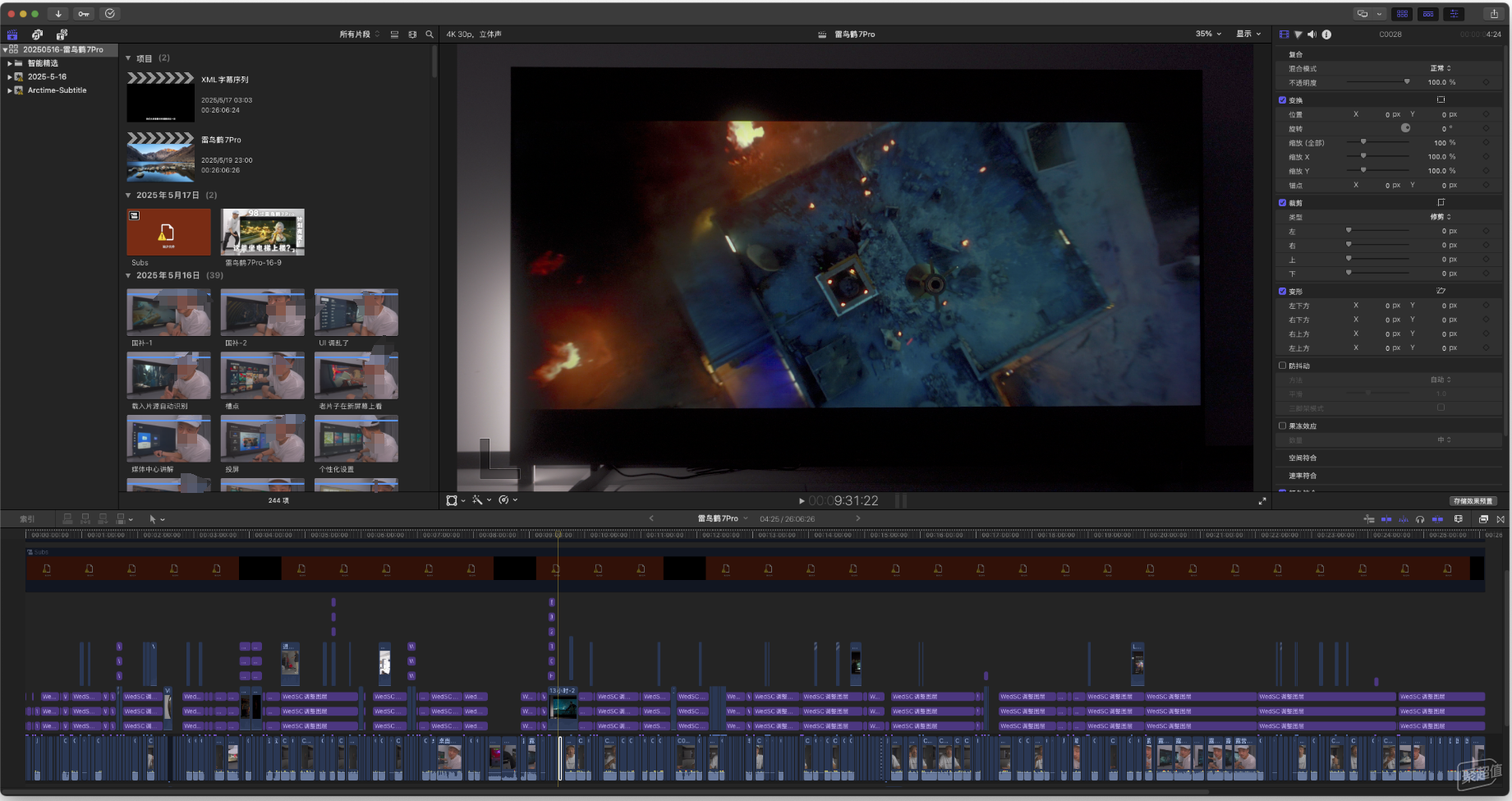The height and width of the screenshot is (801, 1512).
Task: Toggle the timeline panel button
Action: 1428,13
